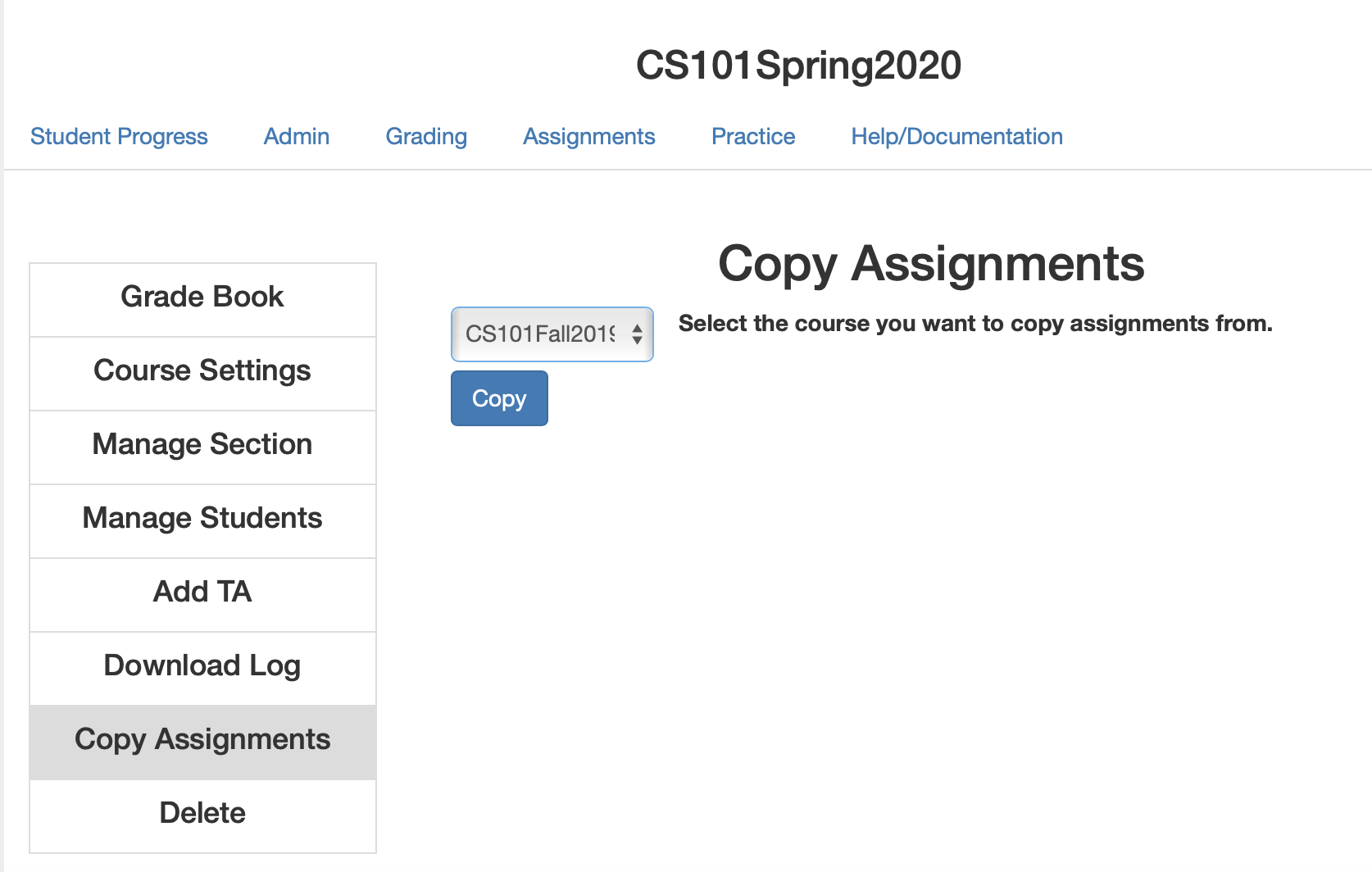Open the CS101Fall2019 course dropdown
This screenshot has width=1372, height=872.
[x=552, y=334]
